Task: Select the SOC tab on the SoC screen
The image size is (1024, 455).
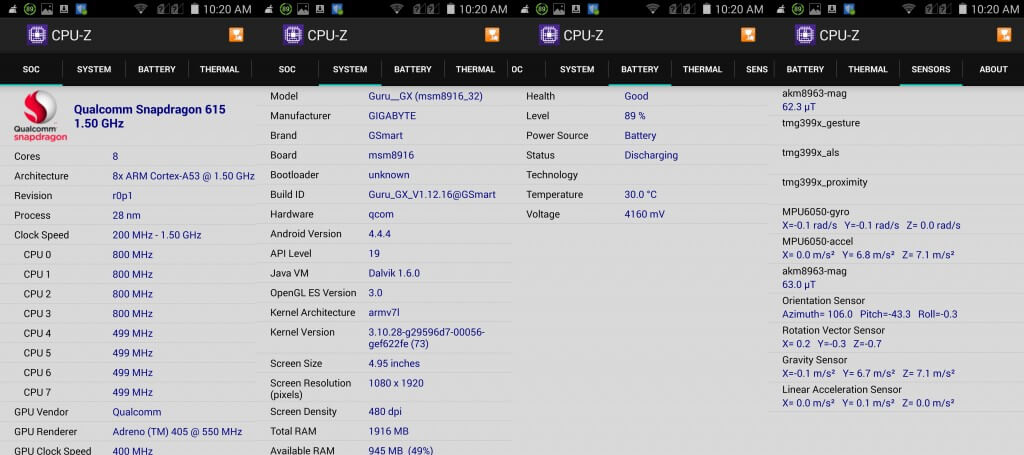Action: point(31,69)
